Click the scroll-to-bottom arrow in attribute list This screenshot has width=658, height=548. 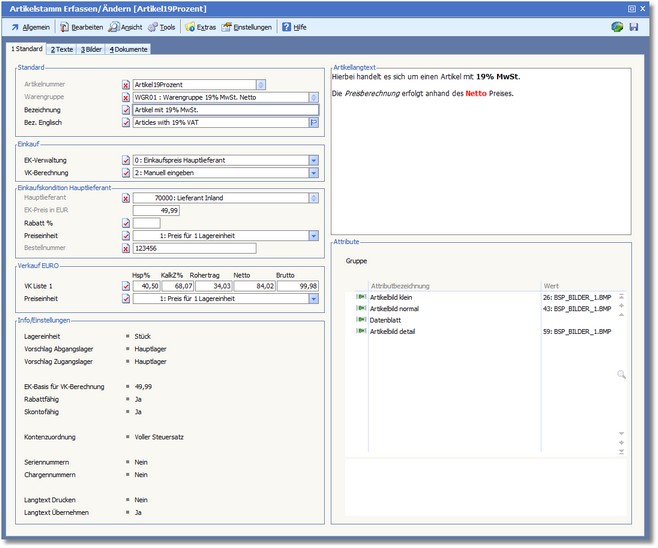coord(621,452)
